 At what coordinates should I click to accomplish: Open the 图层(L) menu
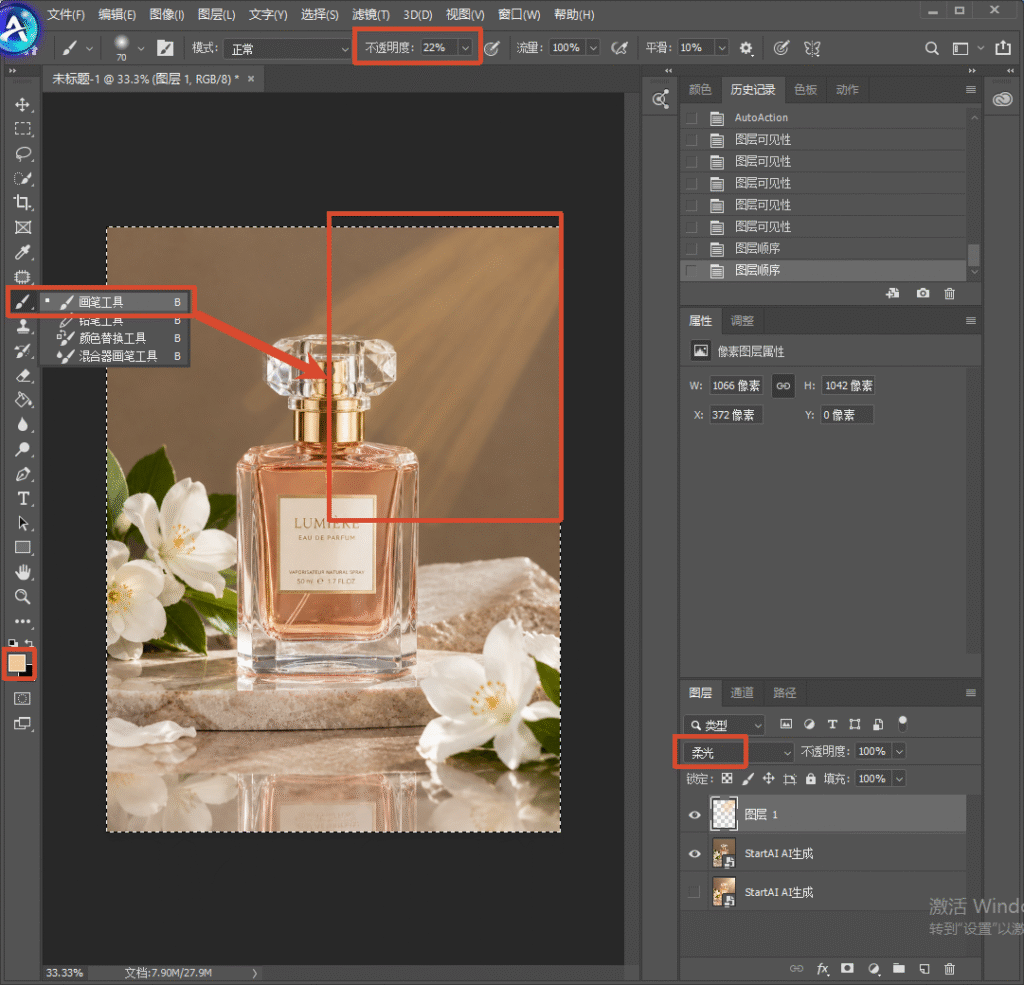point(216,14)
